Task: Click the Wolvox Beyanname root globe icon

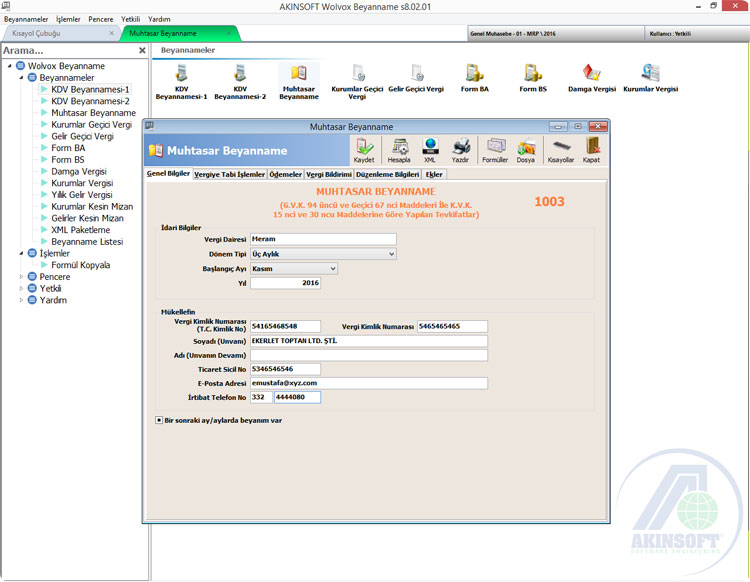Action: point(21,66)
